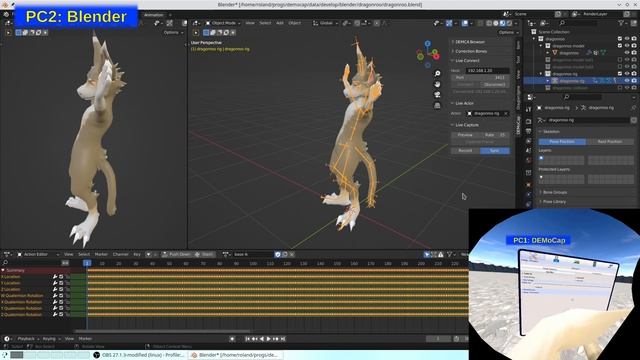The image size is (640, 360).
Task: Click the fake user shield icon in action field
Action: [x=278, y=254]
